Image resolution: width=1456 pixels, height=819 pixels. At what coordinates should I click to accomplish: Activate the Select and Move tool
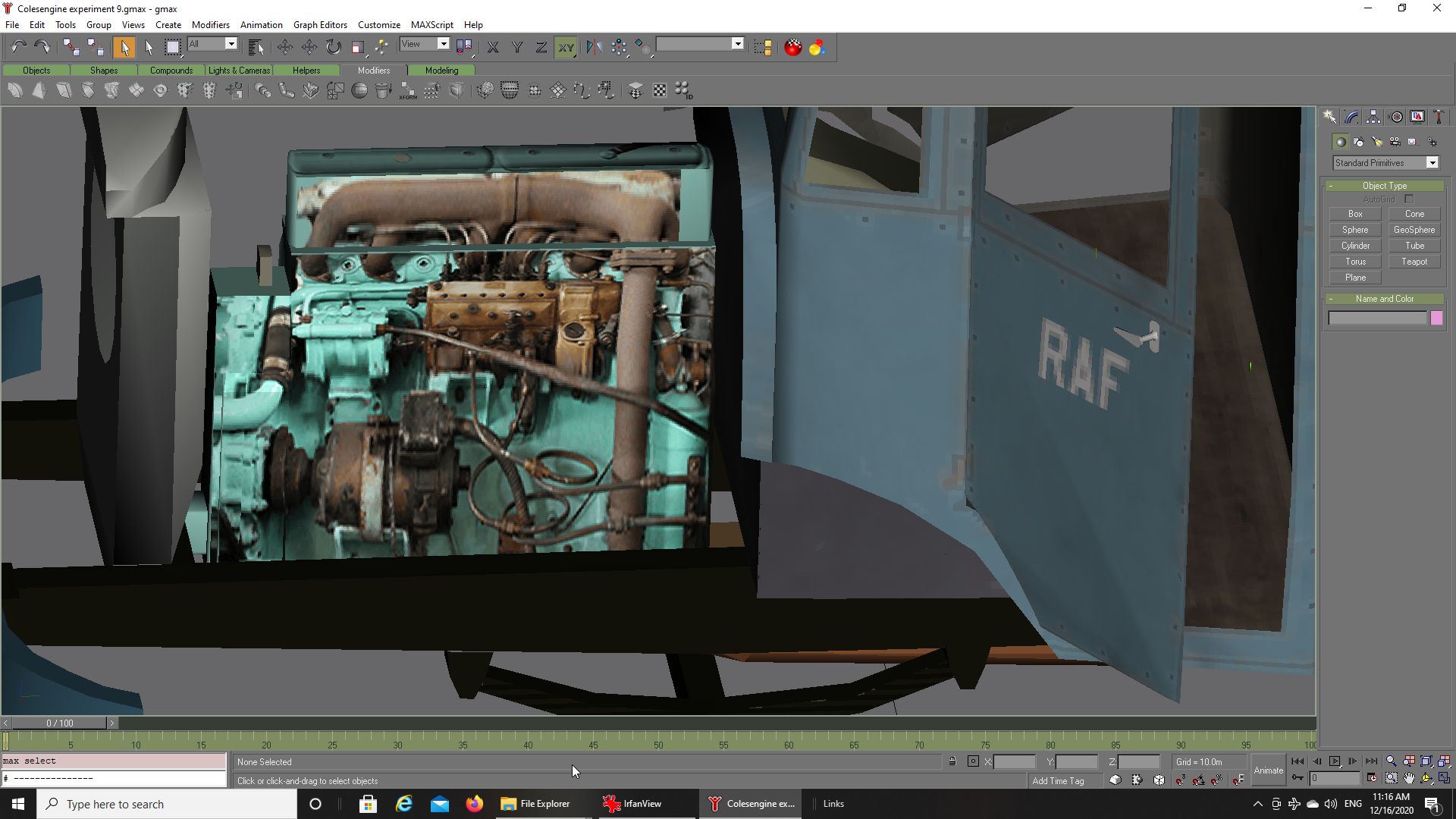tap(285, 47)
